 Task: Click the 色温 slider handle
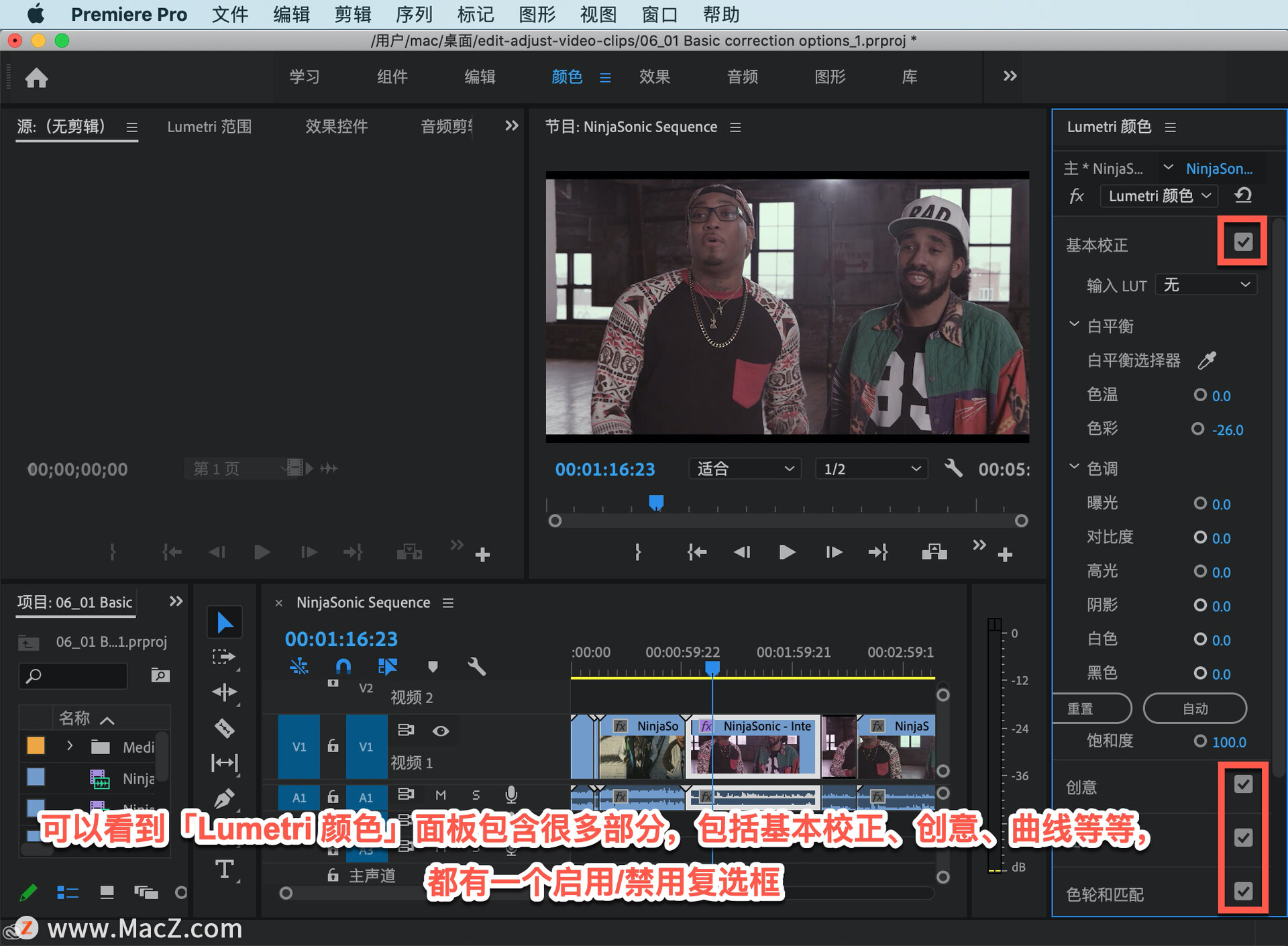[x=1200, y=395]
